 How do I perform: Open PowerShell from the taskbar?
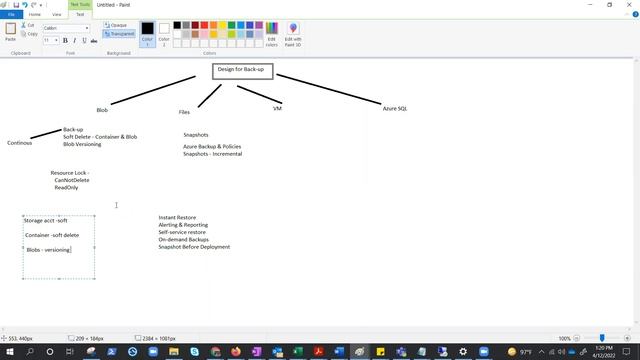point(112,351)
